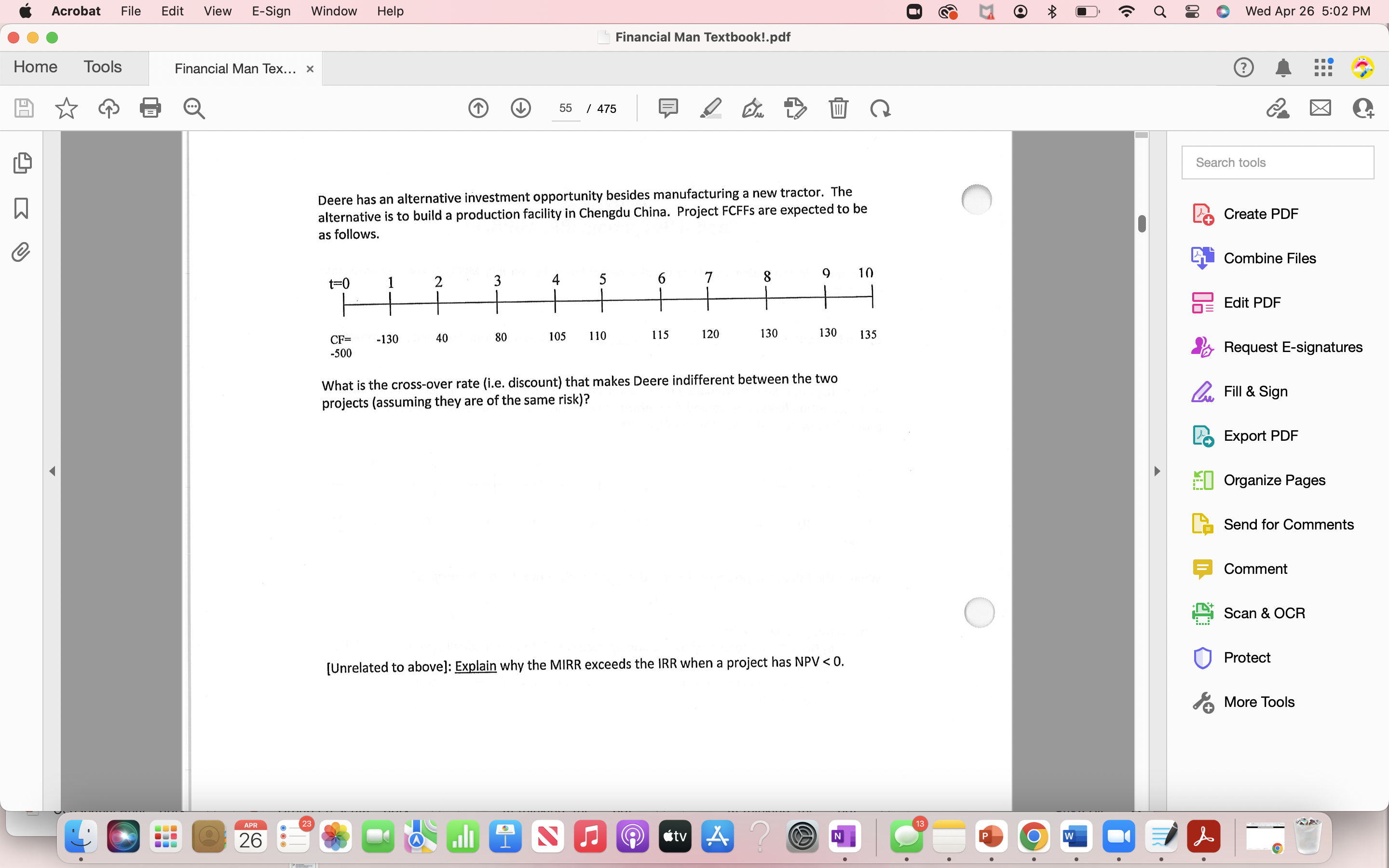Open the Attachments sidebar panel

point(21,252)
